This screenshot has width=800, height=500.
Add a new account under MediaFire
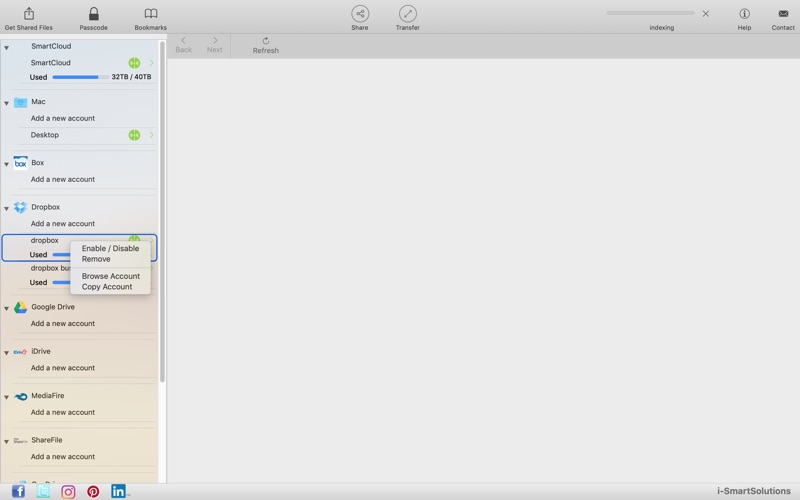(x=63, y=412)
